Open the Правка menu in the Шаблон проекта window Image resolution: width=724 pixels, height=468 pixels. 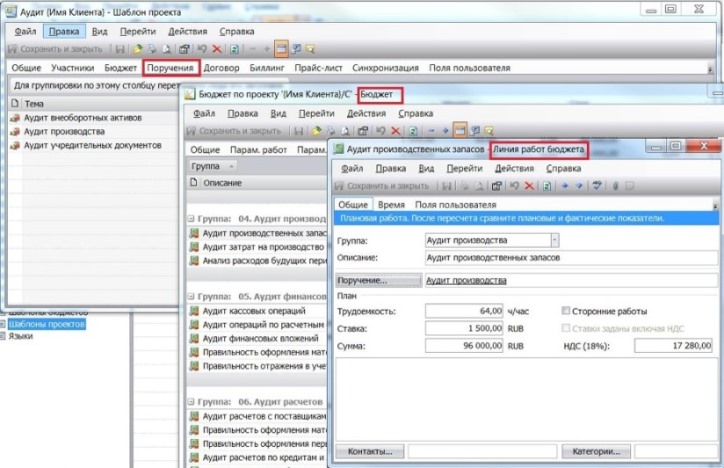[x=64, y=31]
